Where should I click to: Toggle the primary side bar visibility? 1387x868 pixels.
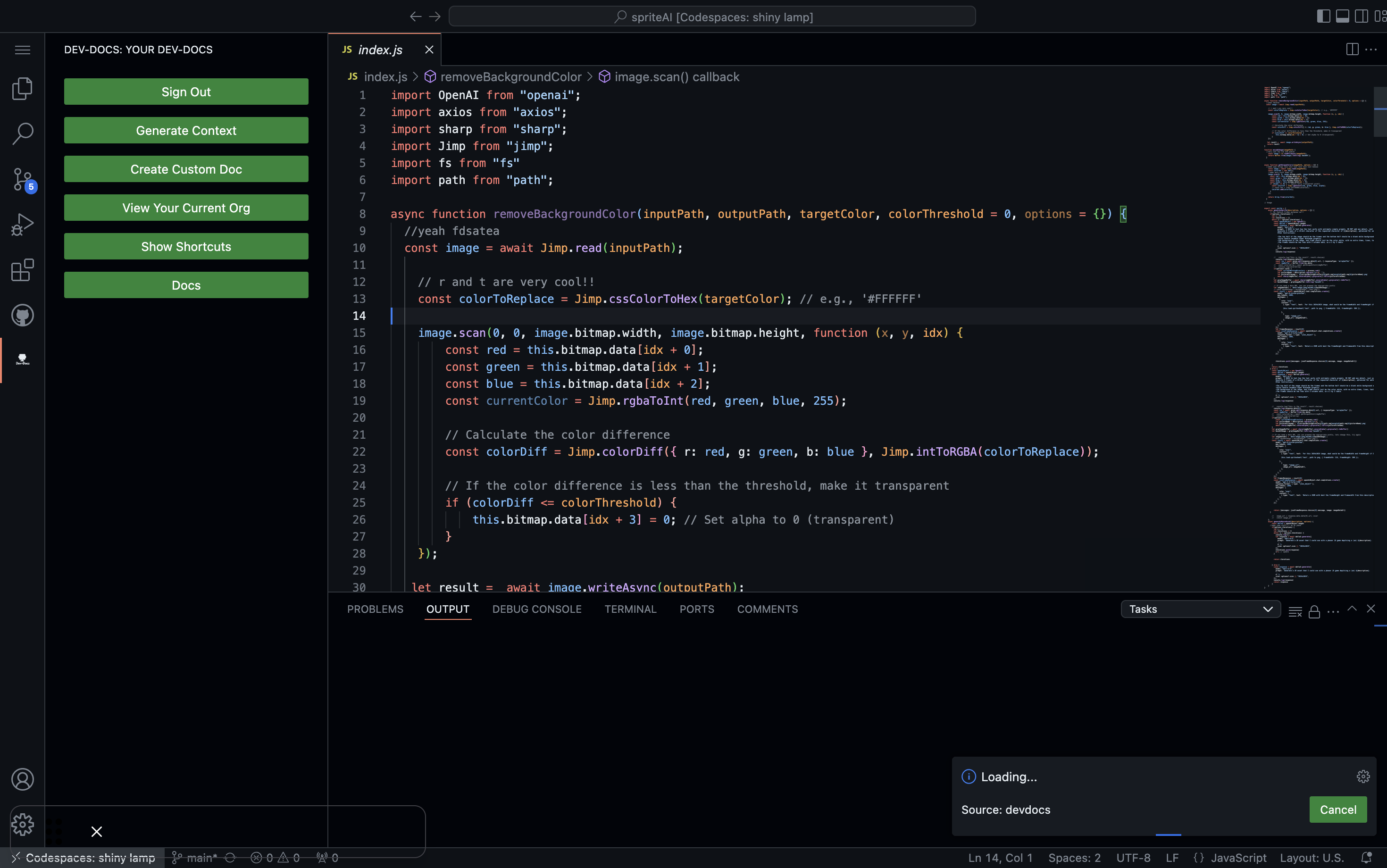[1323, 16]
